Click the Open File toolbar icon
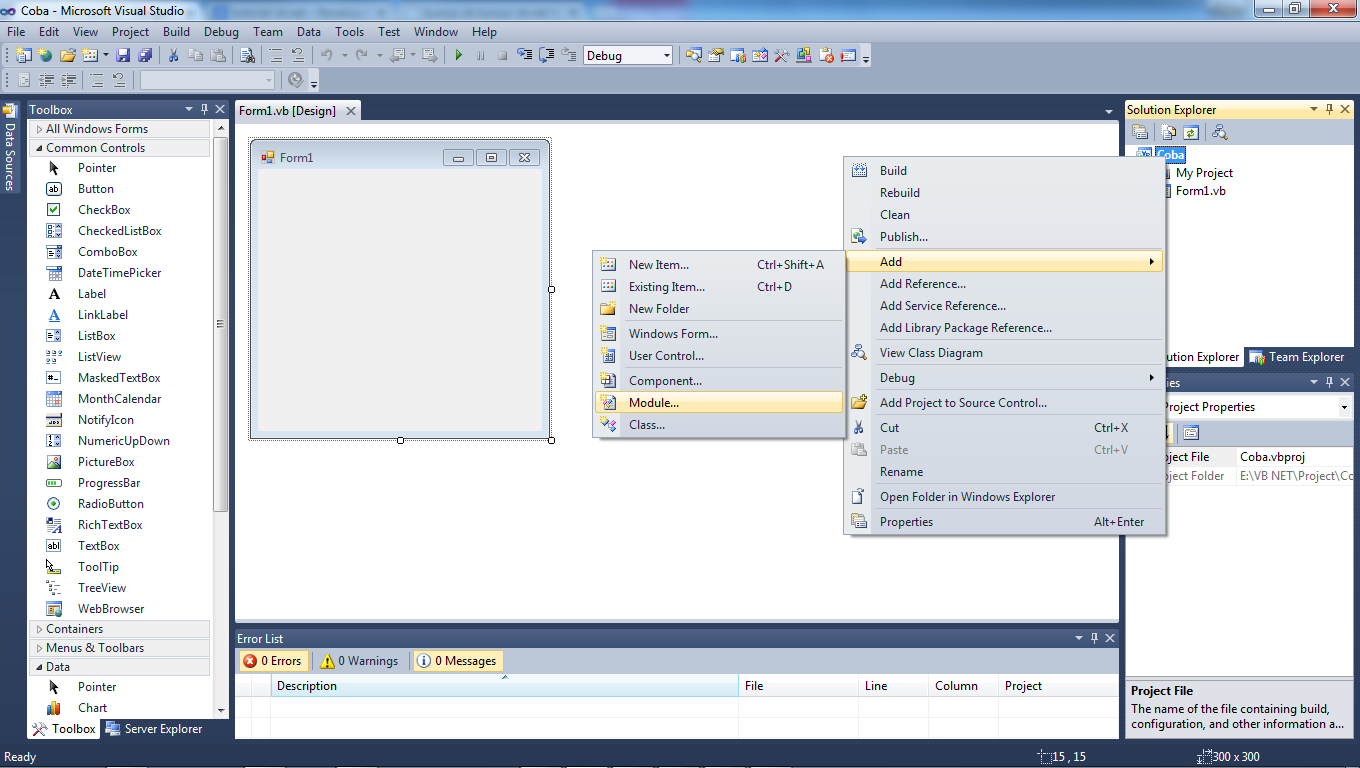The height and width of the screenshot is (768, 1360). coord(68,56)
